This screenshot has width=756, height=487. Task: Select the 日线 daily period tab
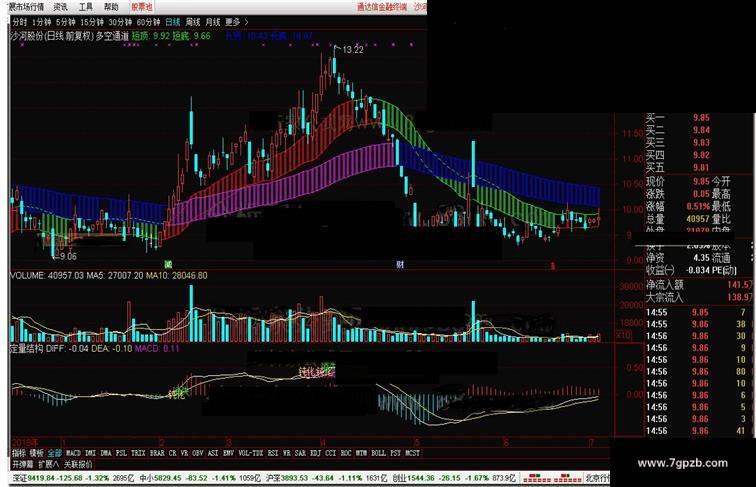pyautogui.click(x=173, y=22)
